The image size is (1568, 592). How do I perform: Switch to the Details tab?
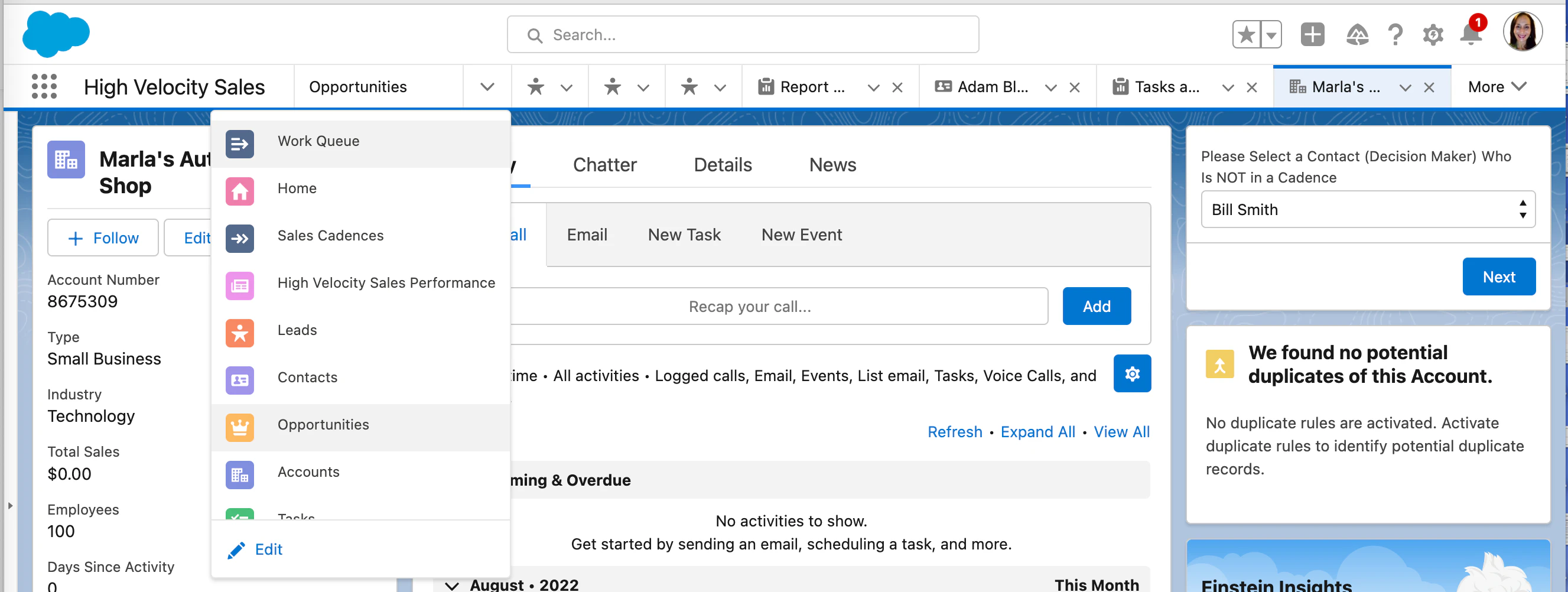pyautogui.click(x=723, y=165)
